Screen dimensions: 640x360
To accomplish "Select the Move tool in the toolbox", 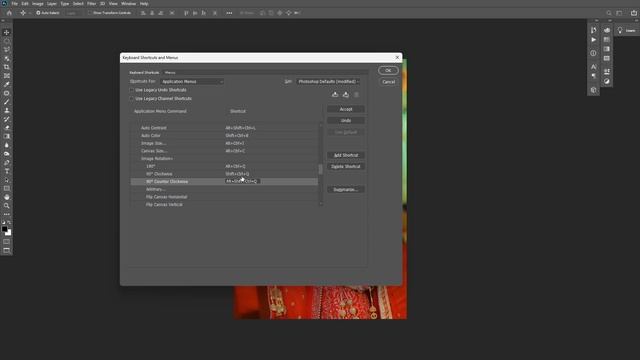I will tap(7, 32).
